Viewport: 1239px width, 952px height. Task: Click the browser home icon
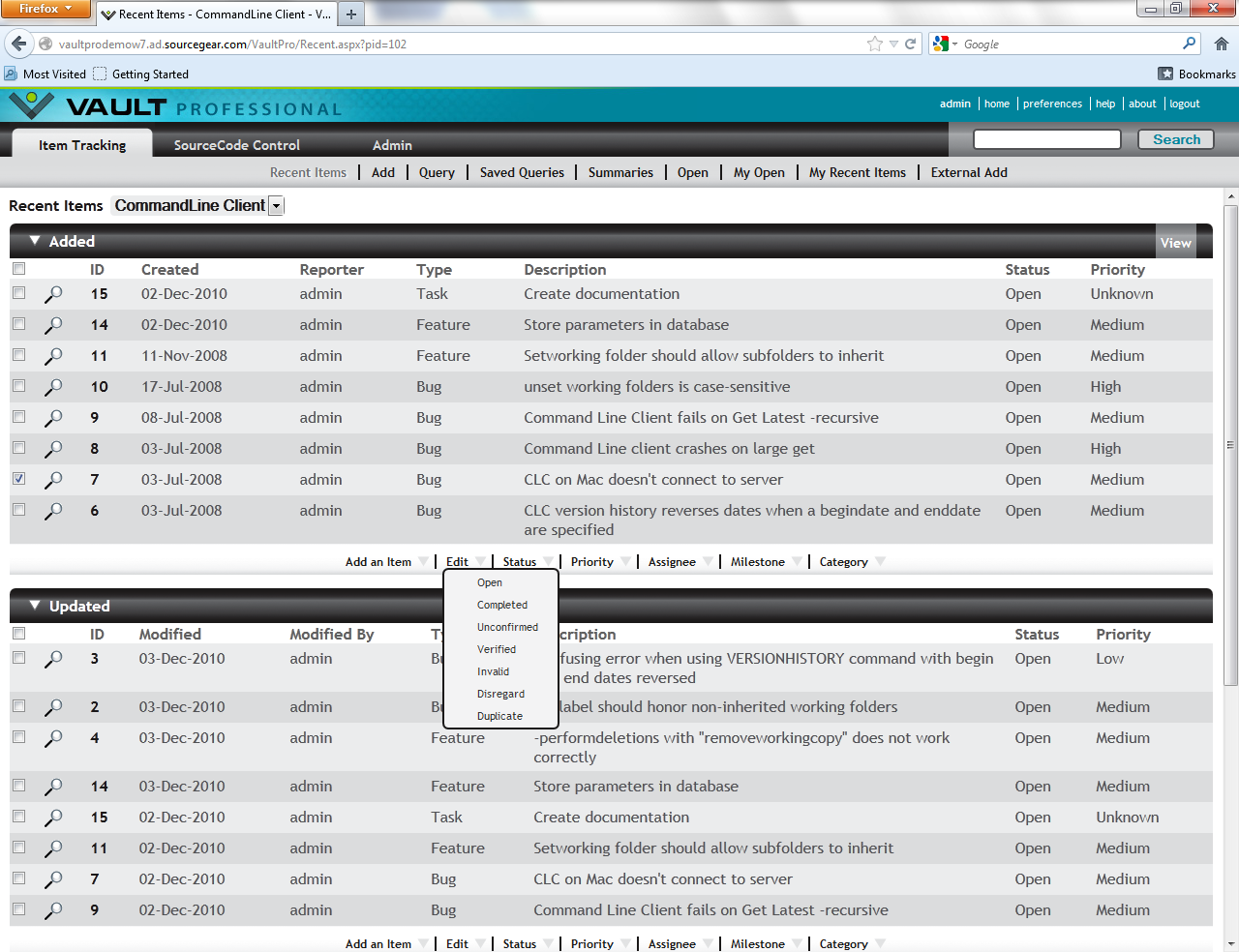click(x=1221, y=44)
